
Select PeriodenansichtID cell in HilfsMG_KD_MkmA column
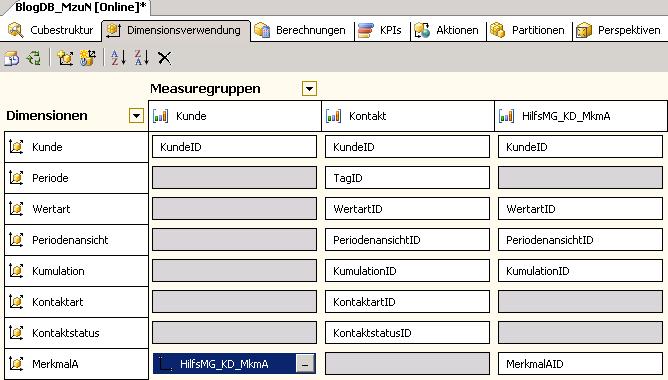coord(580,240)
